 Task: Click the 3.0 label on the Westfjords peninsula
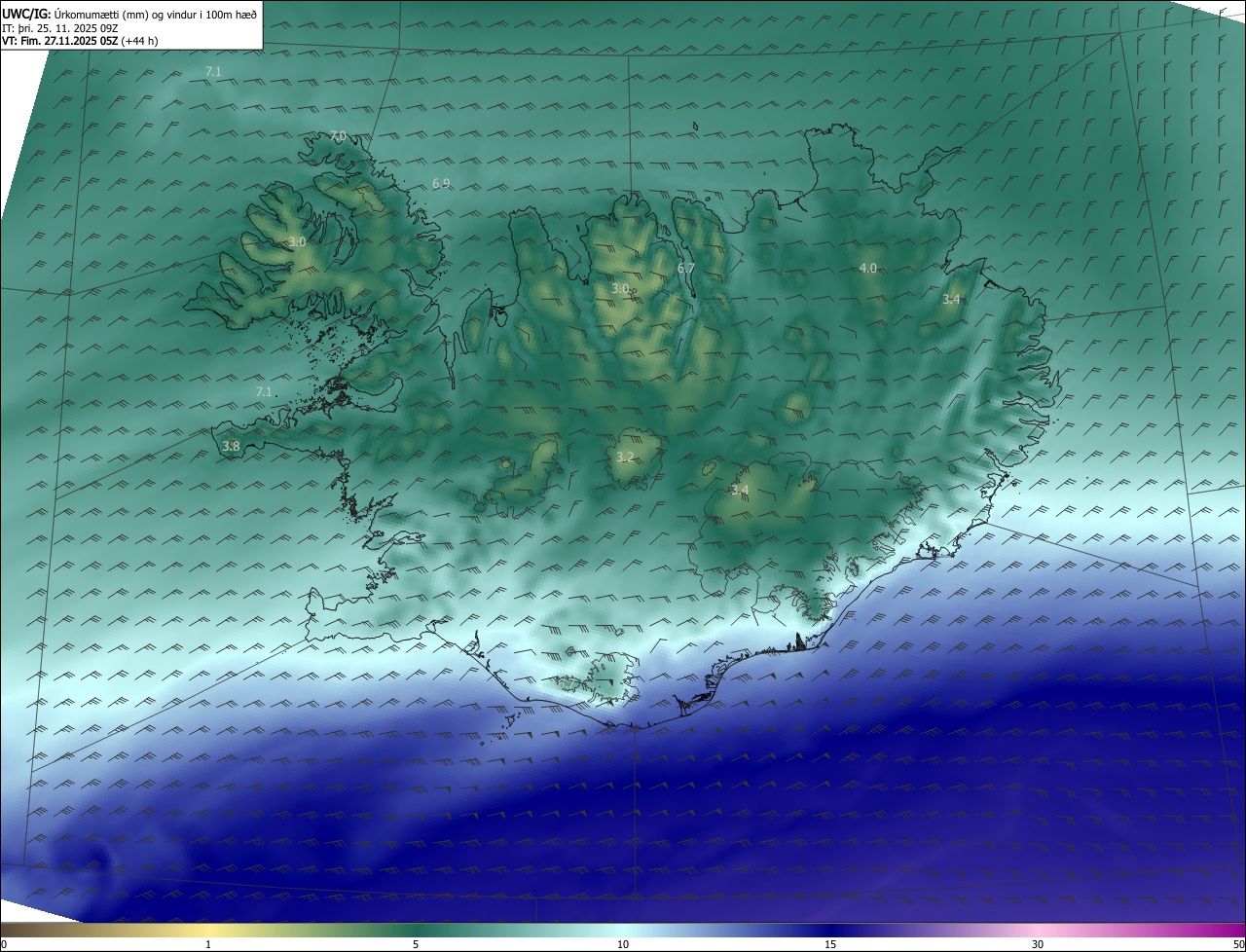click(297, 241)
